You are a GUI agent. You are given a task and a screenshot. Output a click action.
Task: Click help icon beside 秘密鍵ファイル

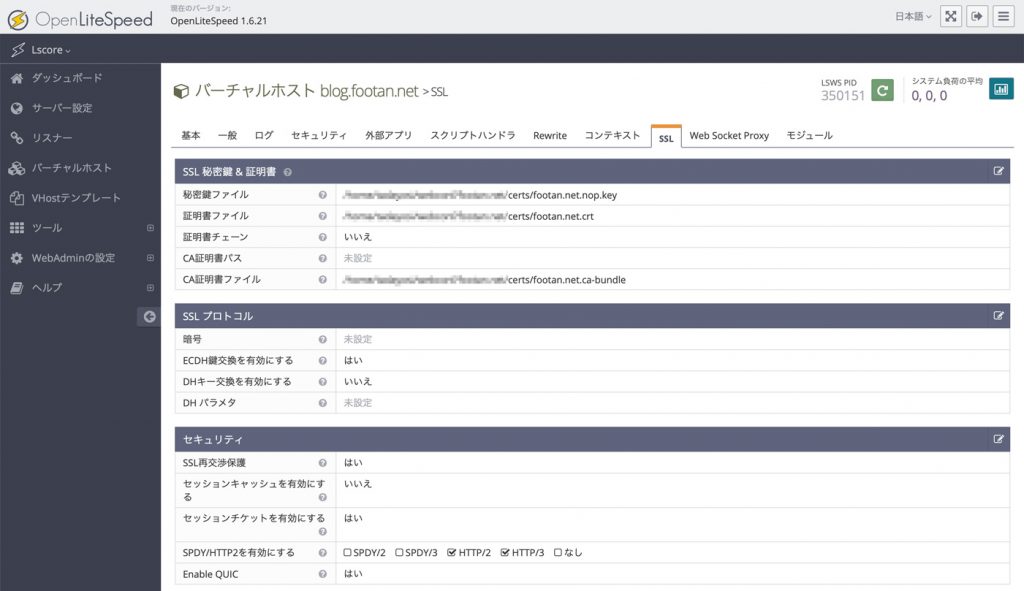tap(322, 195)
